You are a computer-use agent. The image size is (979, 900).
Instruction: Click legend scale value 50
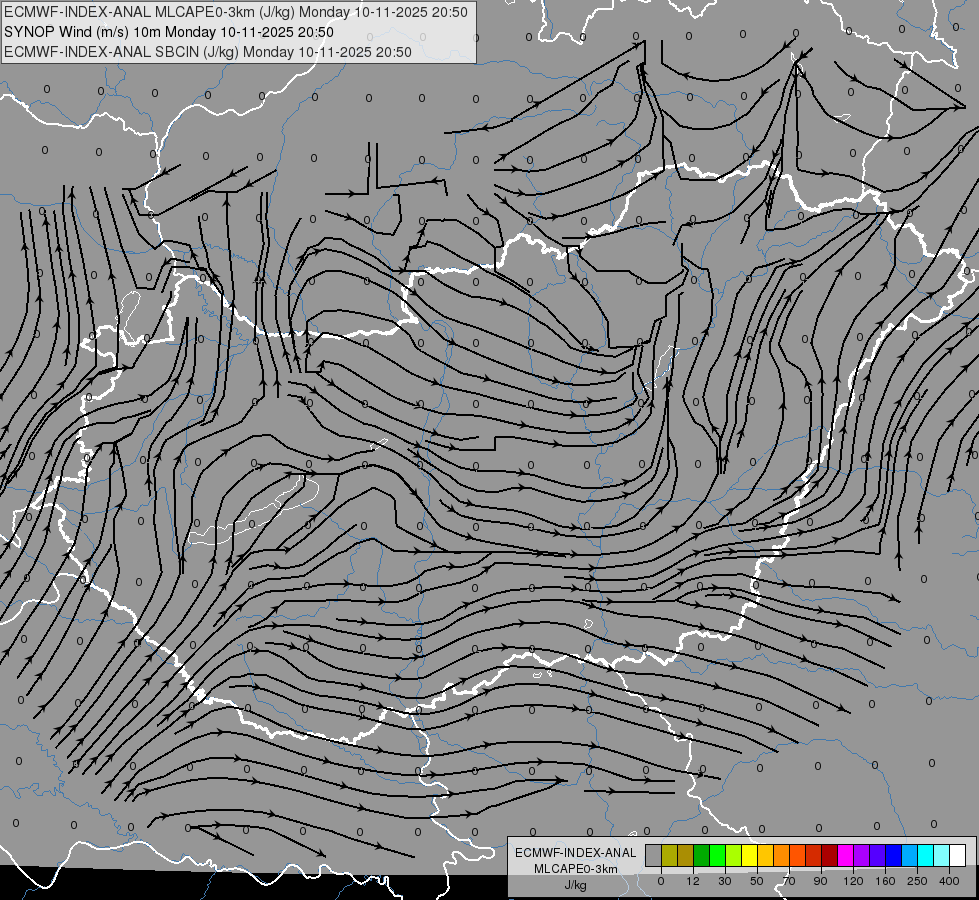click(x=757, y=881)
